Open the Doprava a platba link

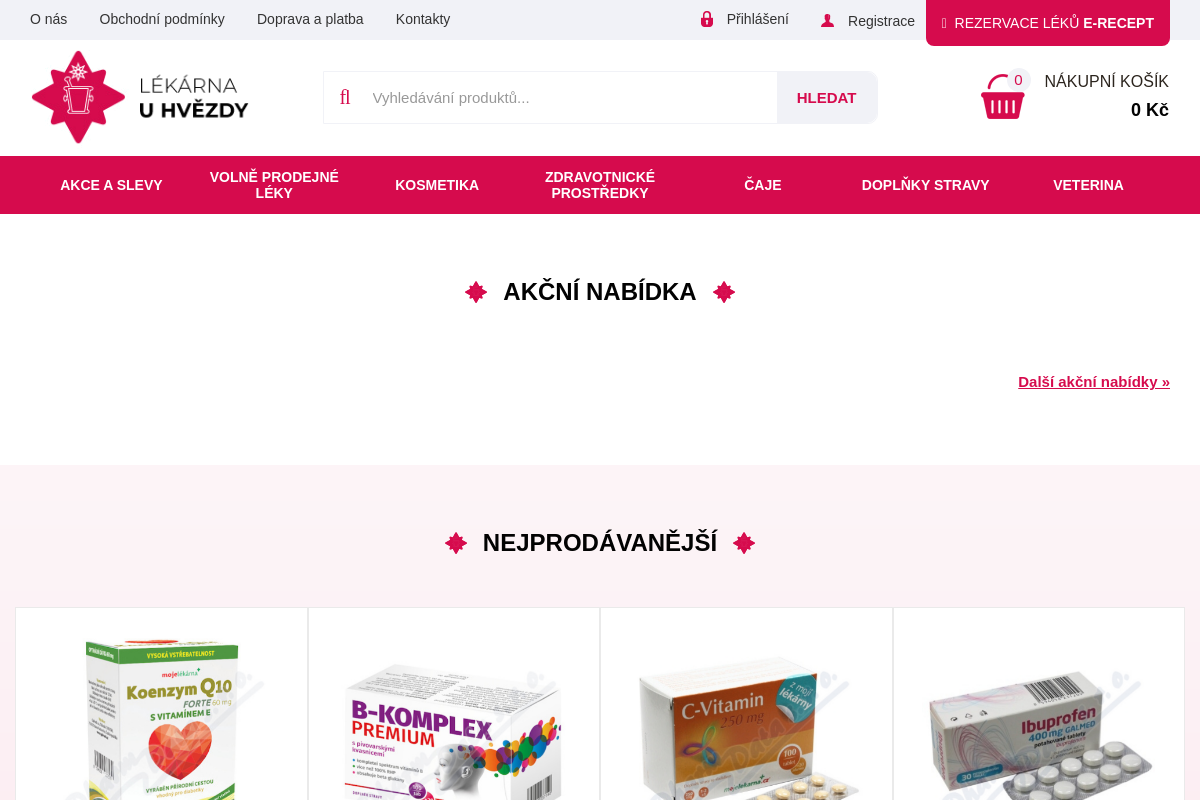310,19
